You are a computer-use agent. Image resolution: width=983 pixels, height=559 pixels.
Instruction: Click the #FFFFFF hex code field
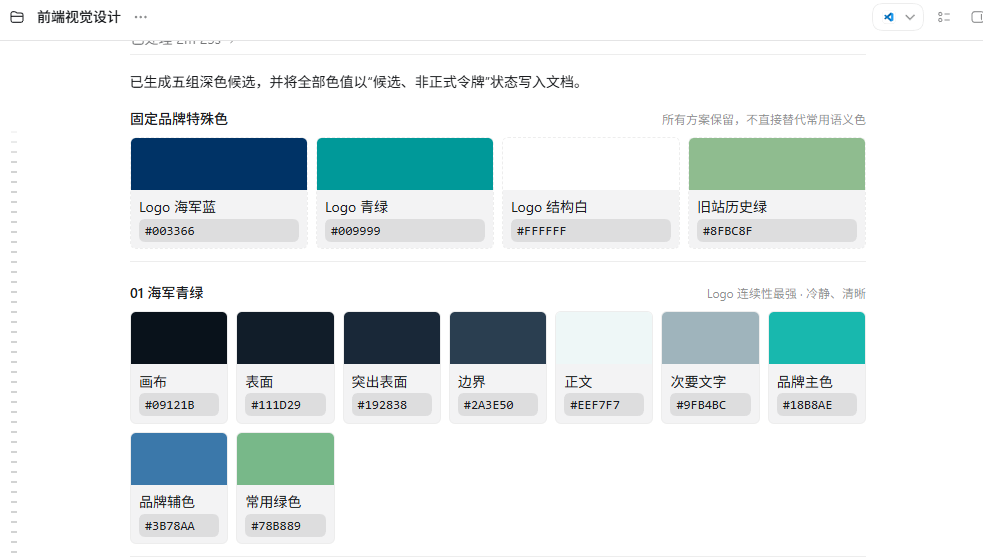pos(591,231)
